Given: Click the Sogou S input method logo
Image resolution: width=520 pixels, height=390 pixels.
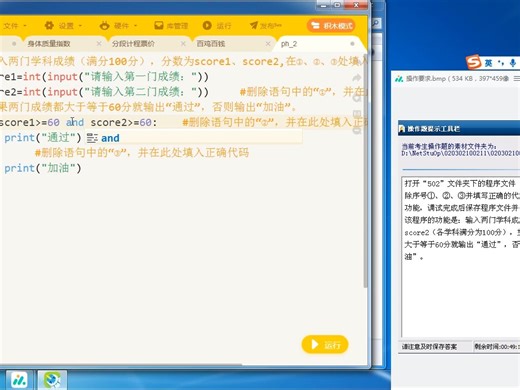Looking at the screenshot, I should pyautogui.click(x=473, y=62).
